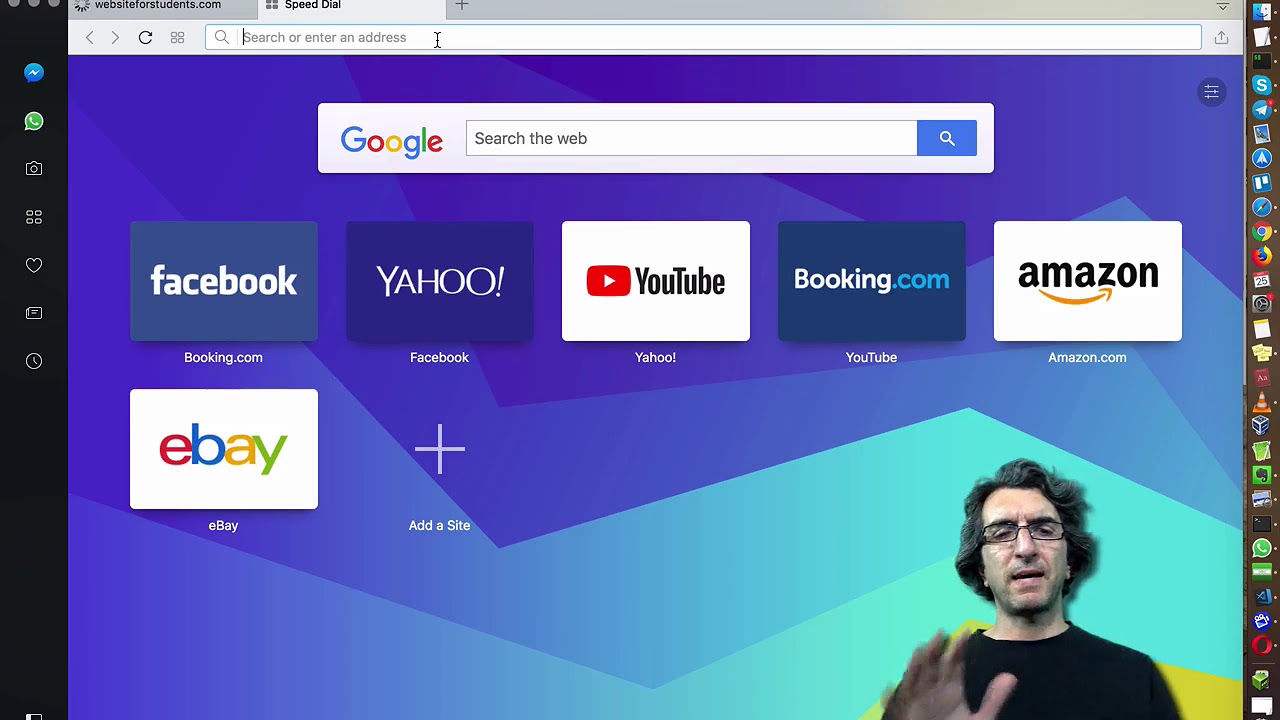Open Easy Setup customization sliders icon
The width and height of the screenshot is (1280, 720).
point(1211,92)
